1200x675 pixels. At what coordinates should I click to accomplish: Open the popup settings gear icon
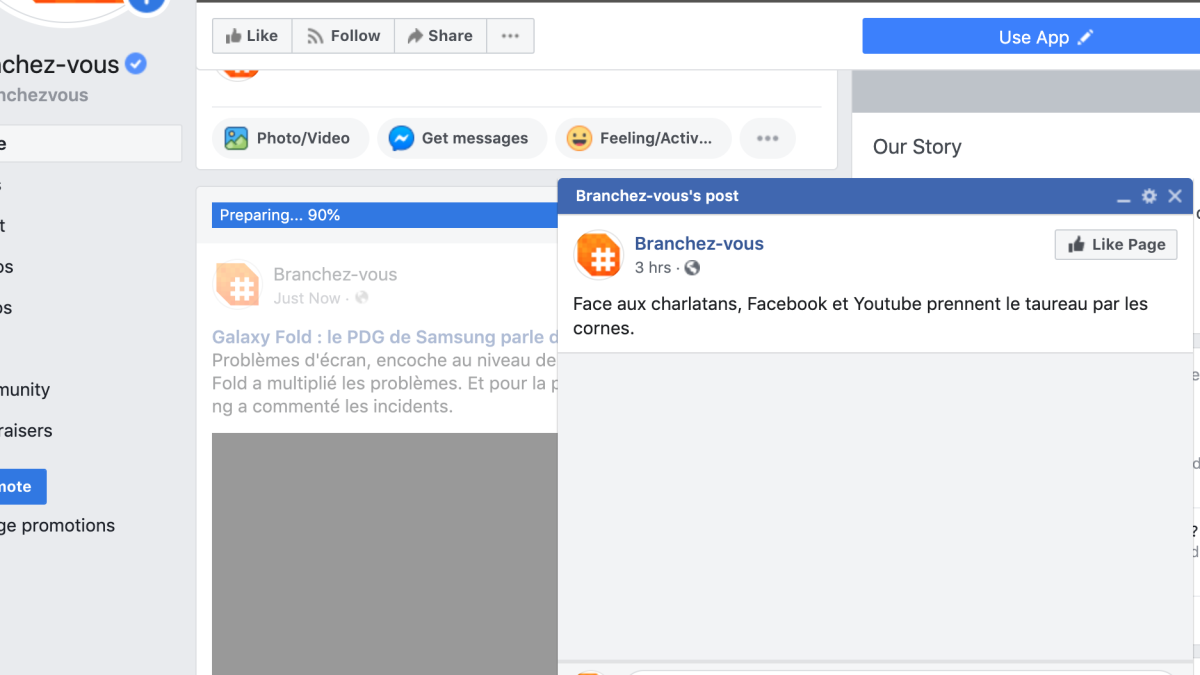point(1149,196)
